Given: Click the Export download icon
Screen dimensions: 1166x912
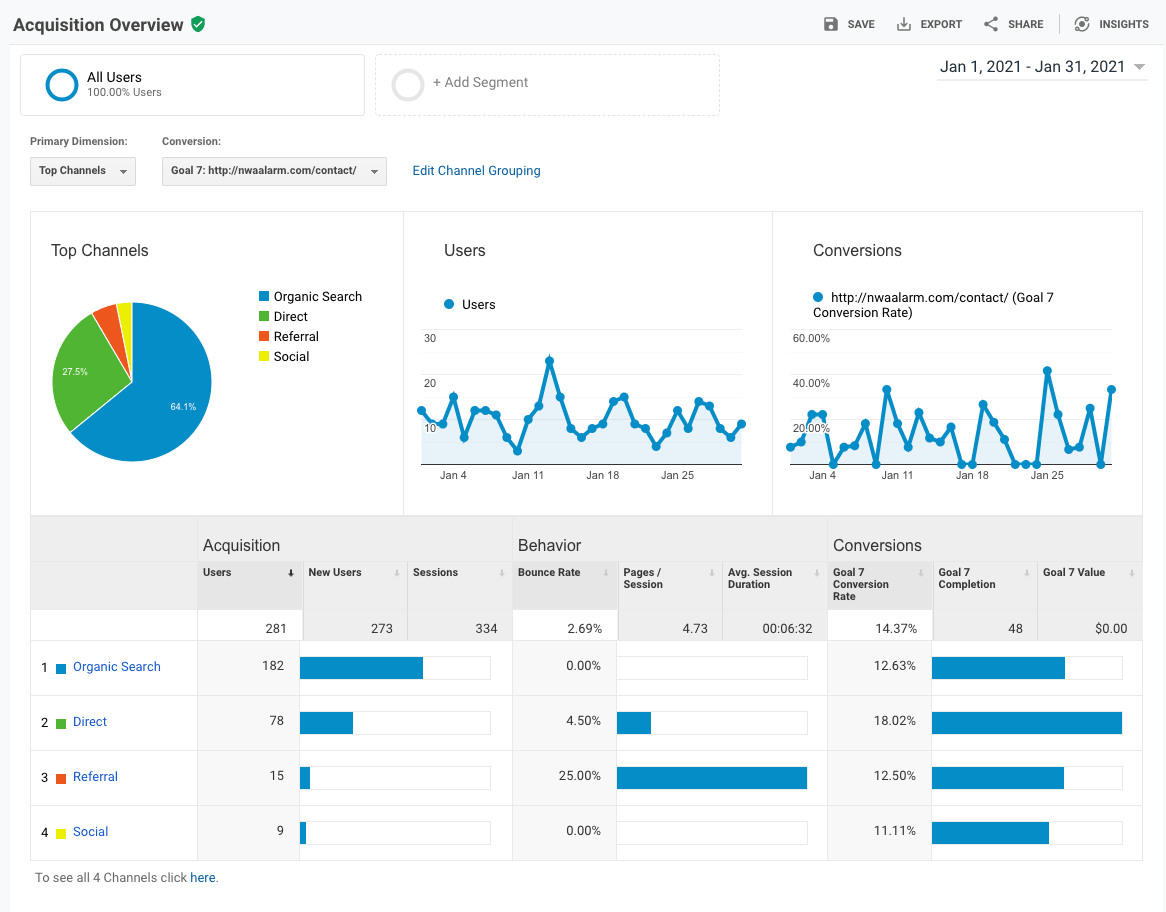Looking at the screenshot, I should pyautogui.click(x=904, y=24).
